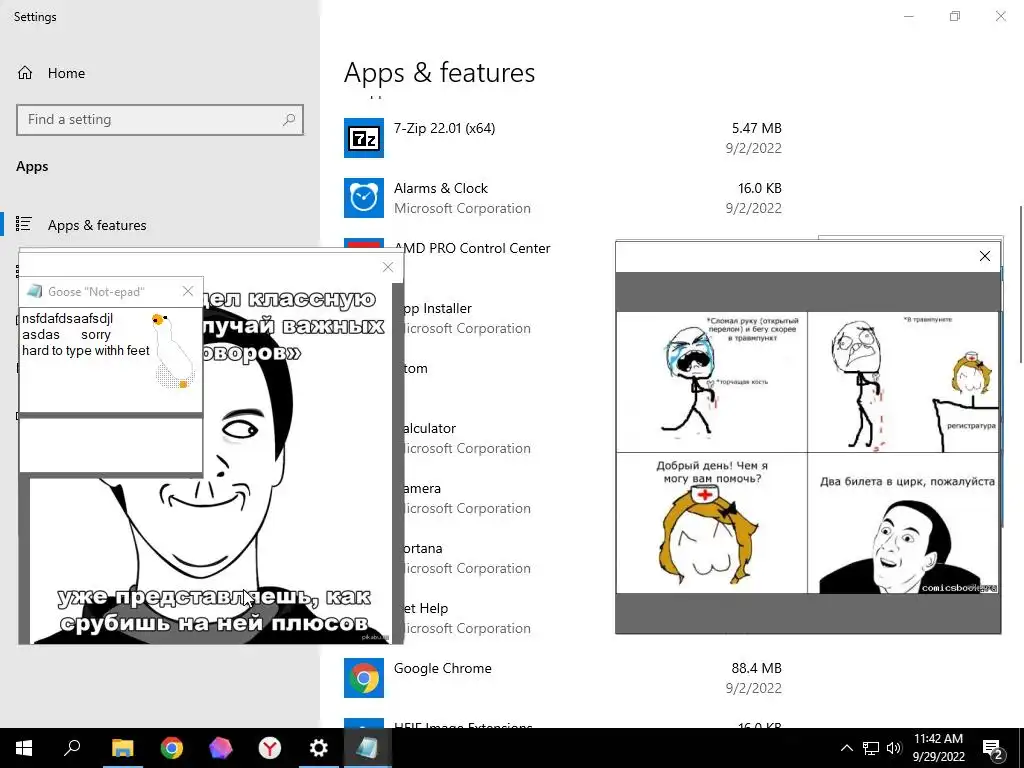Click the Apps & features sidebar icon

(x=24, y=224)
